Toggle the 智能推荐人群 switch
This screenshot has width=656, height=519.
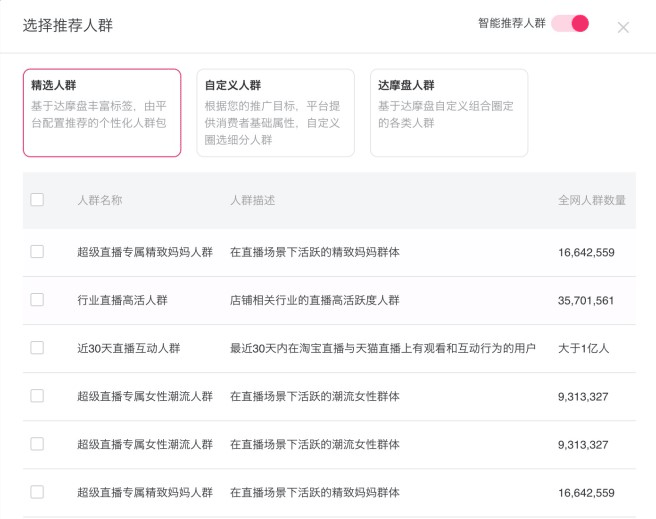(x=570, y=23)
